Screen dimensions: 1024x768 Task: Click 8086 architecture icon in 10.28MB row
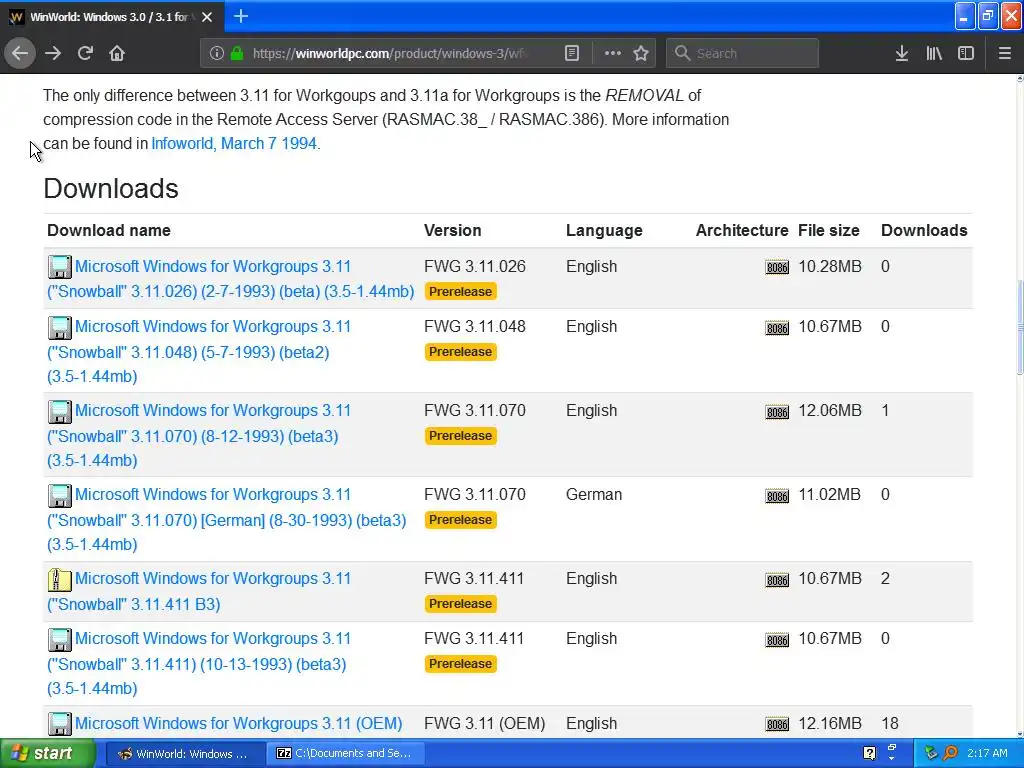pyautogui.click(x=777, y=267)
